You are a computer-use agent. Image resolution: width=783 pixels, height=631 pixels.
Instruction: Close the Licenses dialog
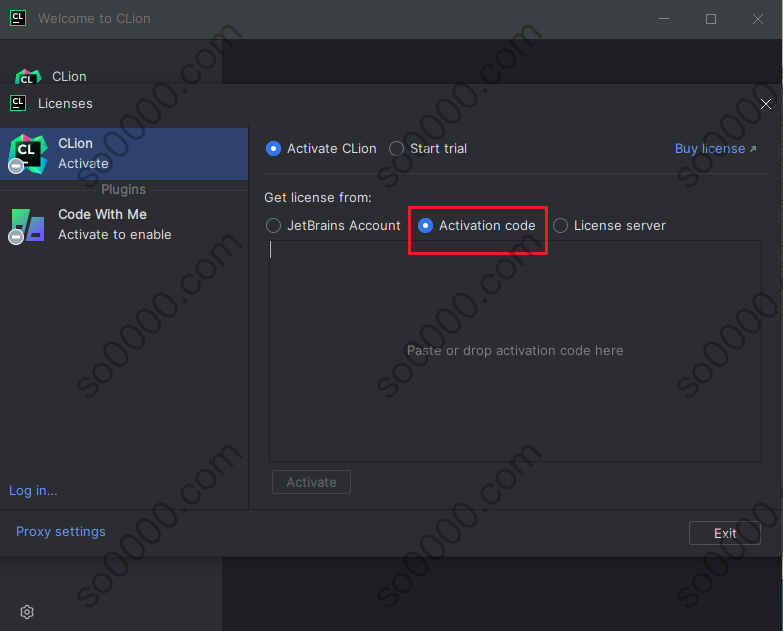point(766,104)
